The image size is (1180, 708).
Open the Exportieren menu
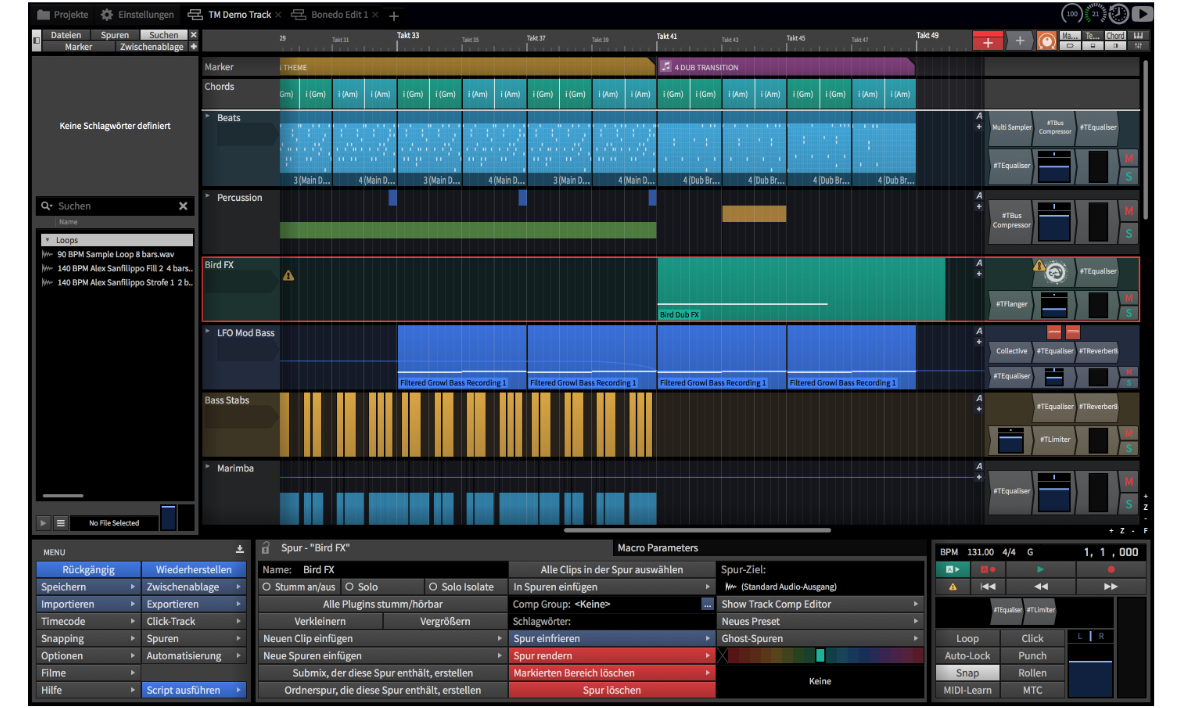point(193,604)
